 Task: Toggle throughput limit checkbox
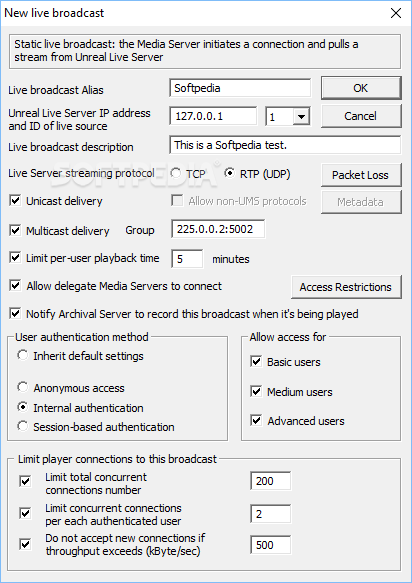point(25,545)
